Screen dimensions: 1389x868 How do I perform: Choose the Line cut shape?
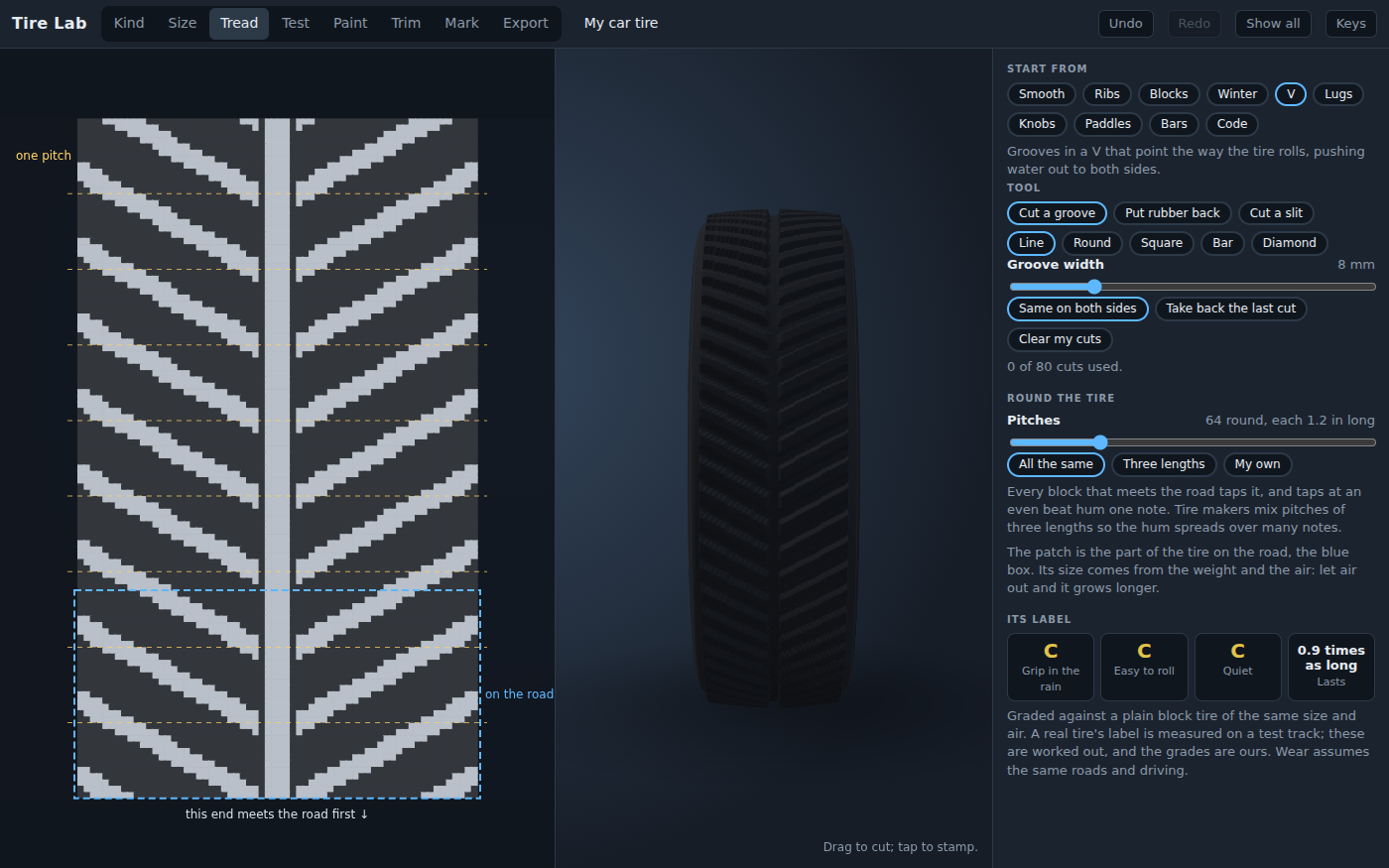coord(1031,243)
